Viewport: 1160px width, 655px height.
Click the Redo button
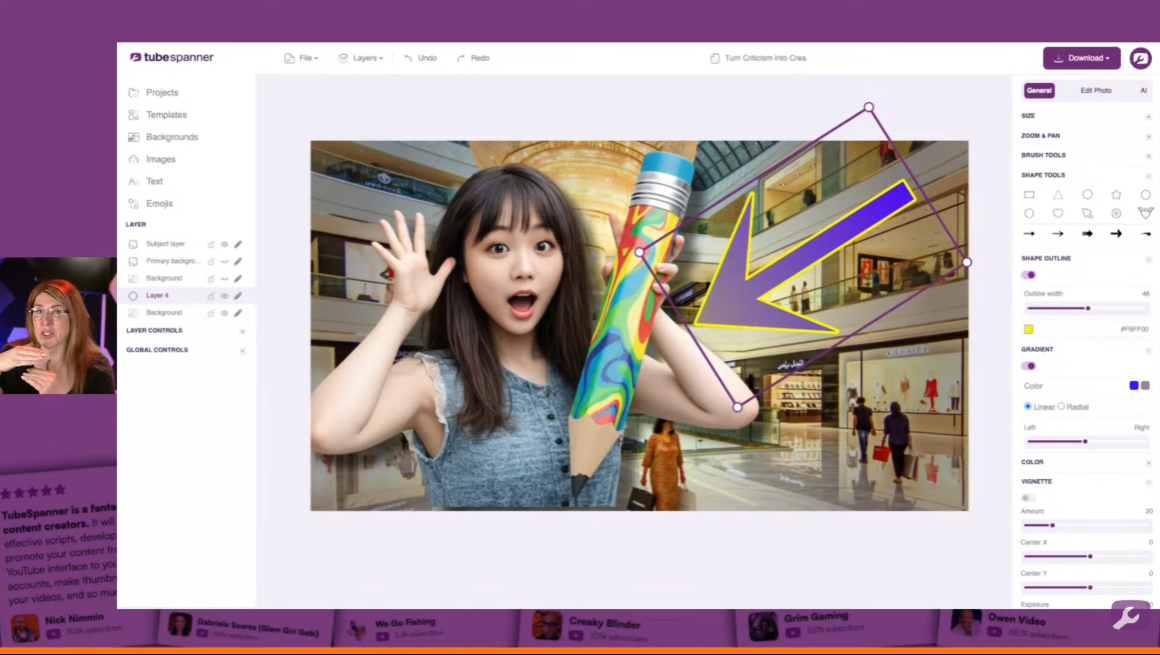[473, 58]
